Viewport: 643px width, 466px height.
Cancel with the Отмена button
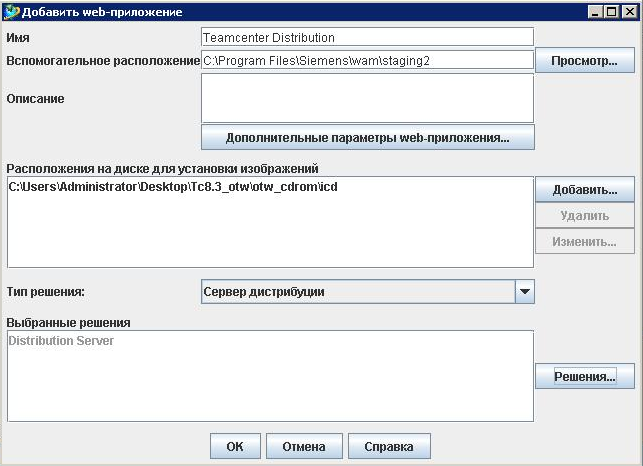pyautogui.click(x=304, y=446)
